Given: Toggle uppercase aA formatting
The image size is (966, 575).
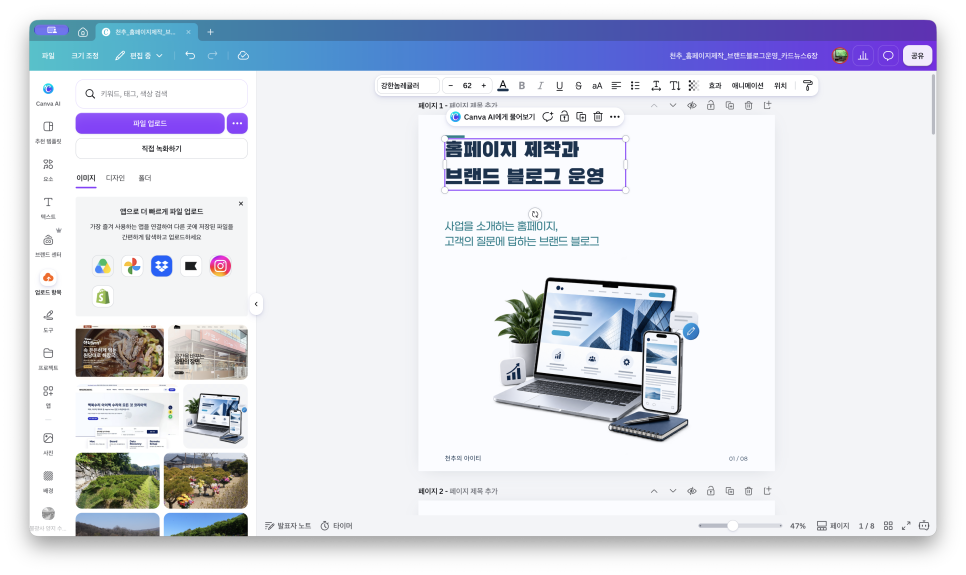Looking at the screenshot, I should coord(597,86).
